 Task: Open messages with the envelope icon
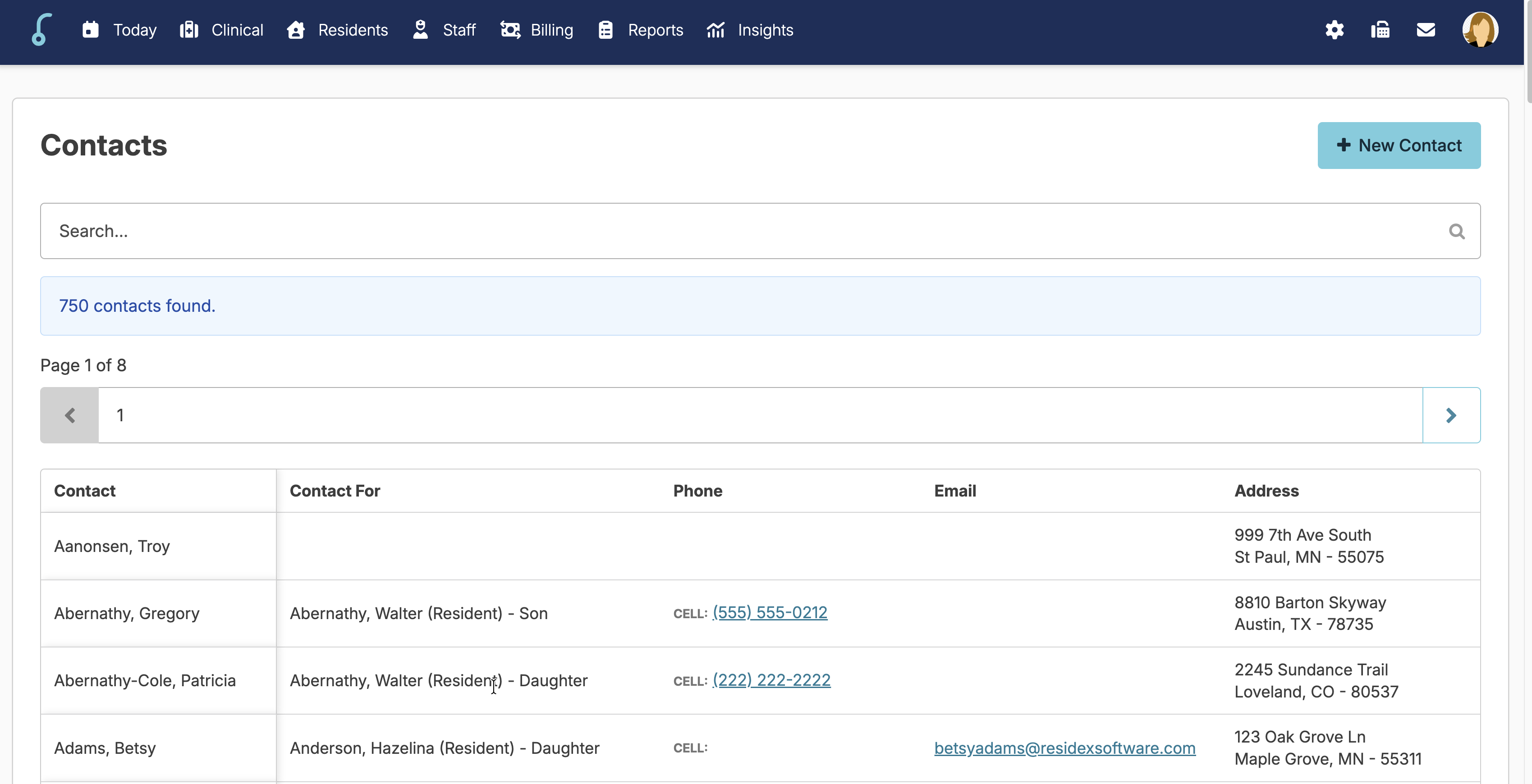[x=1426, y=30]
